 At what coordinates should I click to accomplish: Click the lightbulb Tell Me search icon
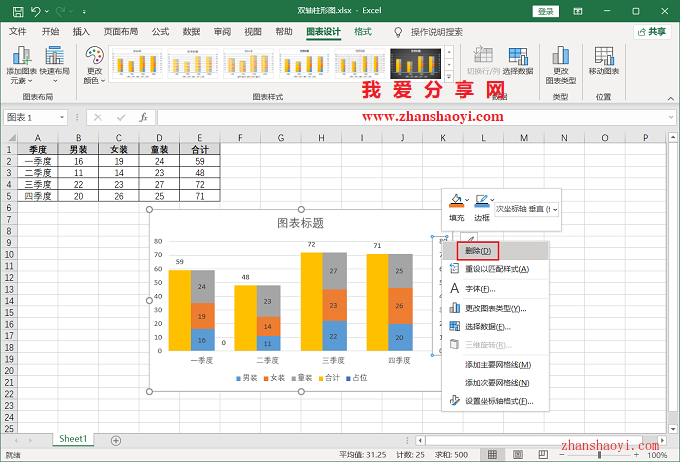(398, 32)
